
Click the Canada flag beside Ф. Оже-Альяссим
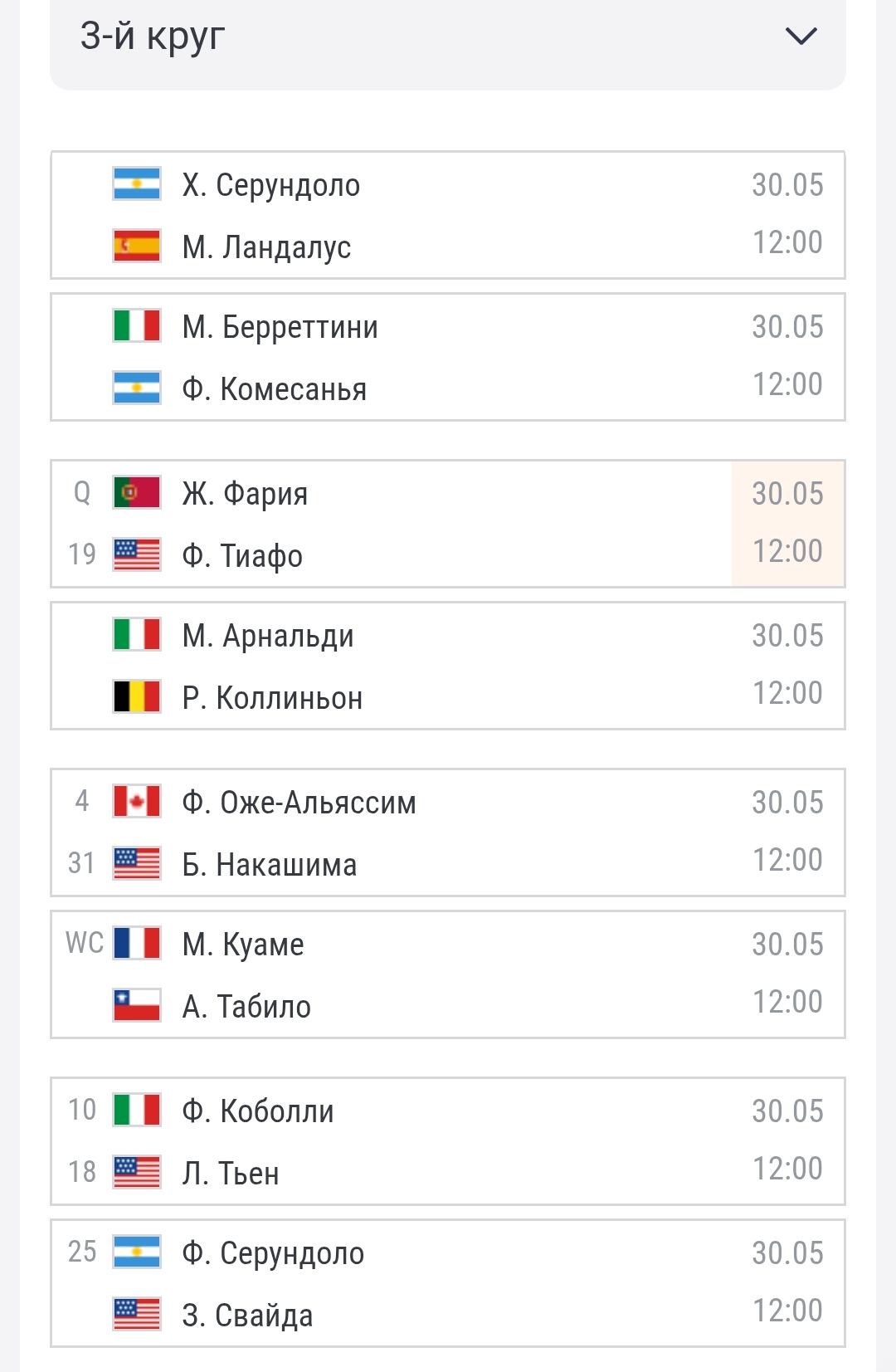137,802
